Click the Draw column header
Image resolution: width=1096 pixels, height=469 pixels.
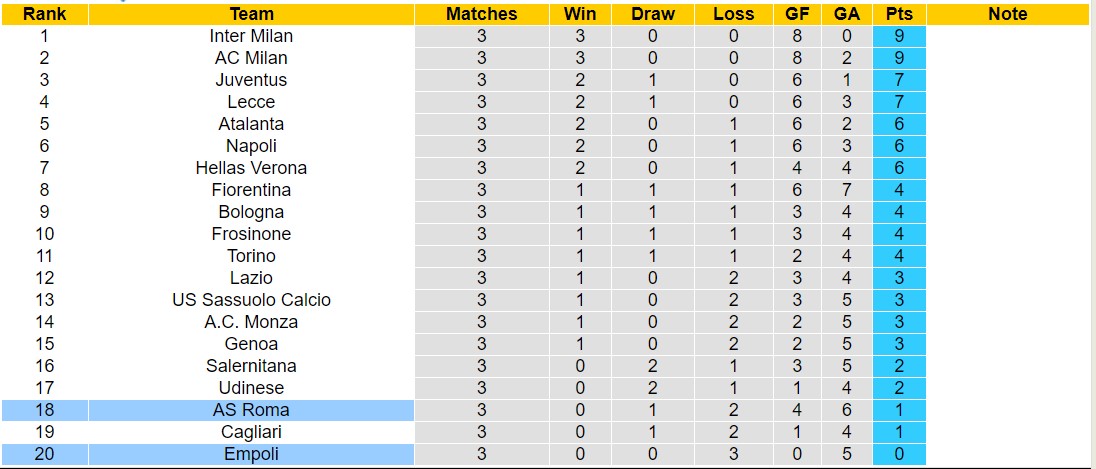(653, 14)
